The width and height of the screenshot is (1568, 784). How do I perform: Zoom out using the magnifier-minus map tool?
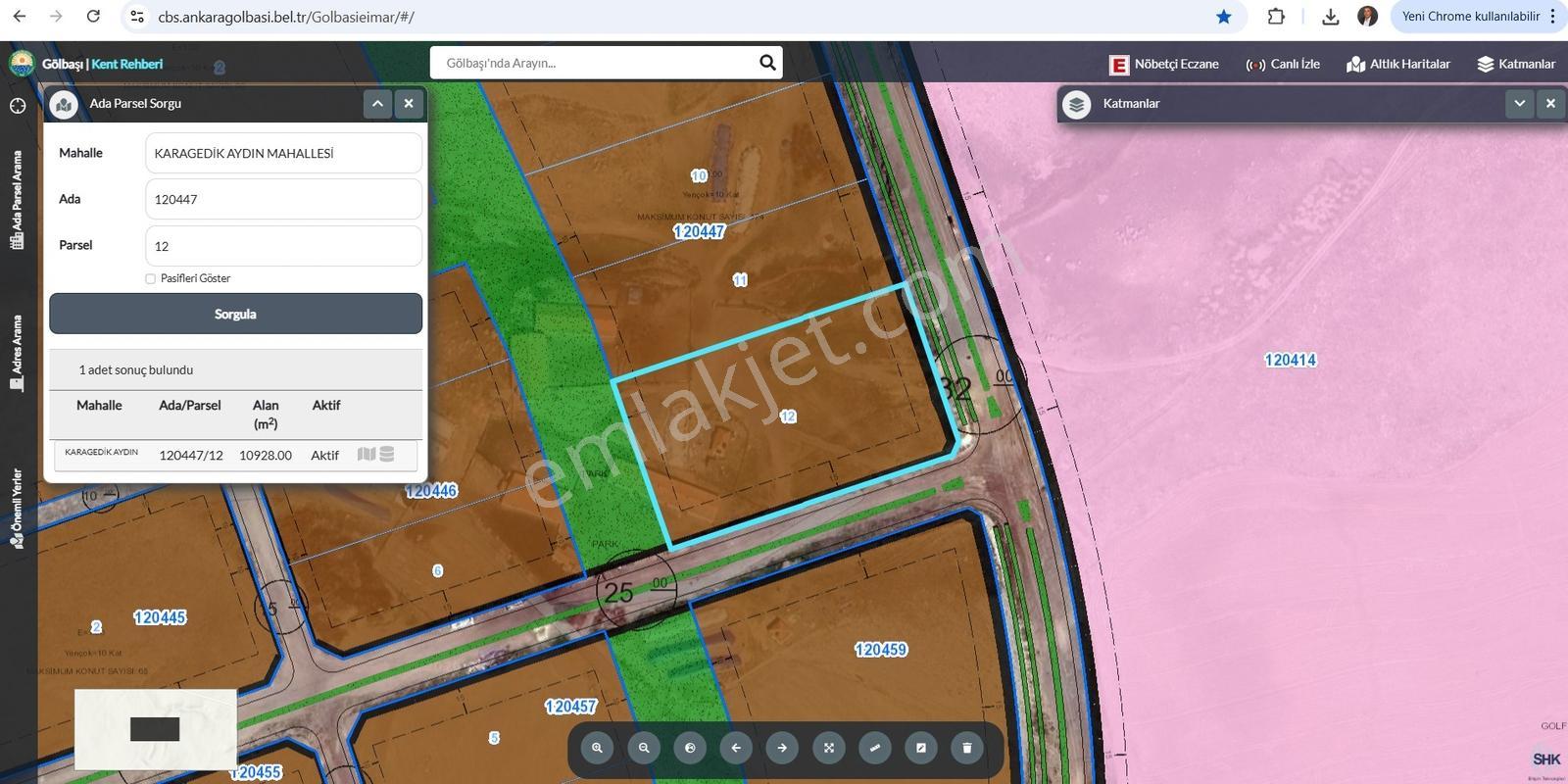[644, 748]
